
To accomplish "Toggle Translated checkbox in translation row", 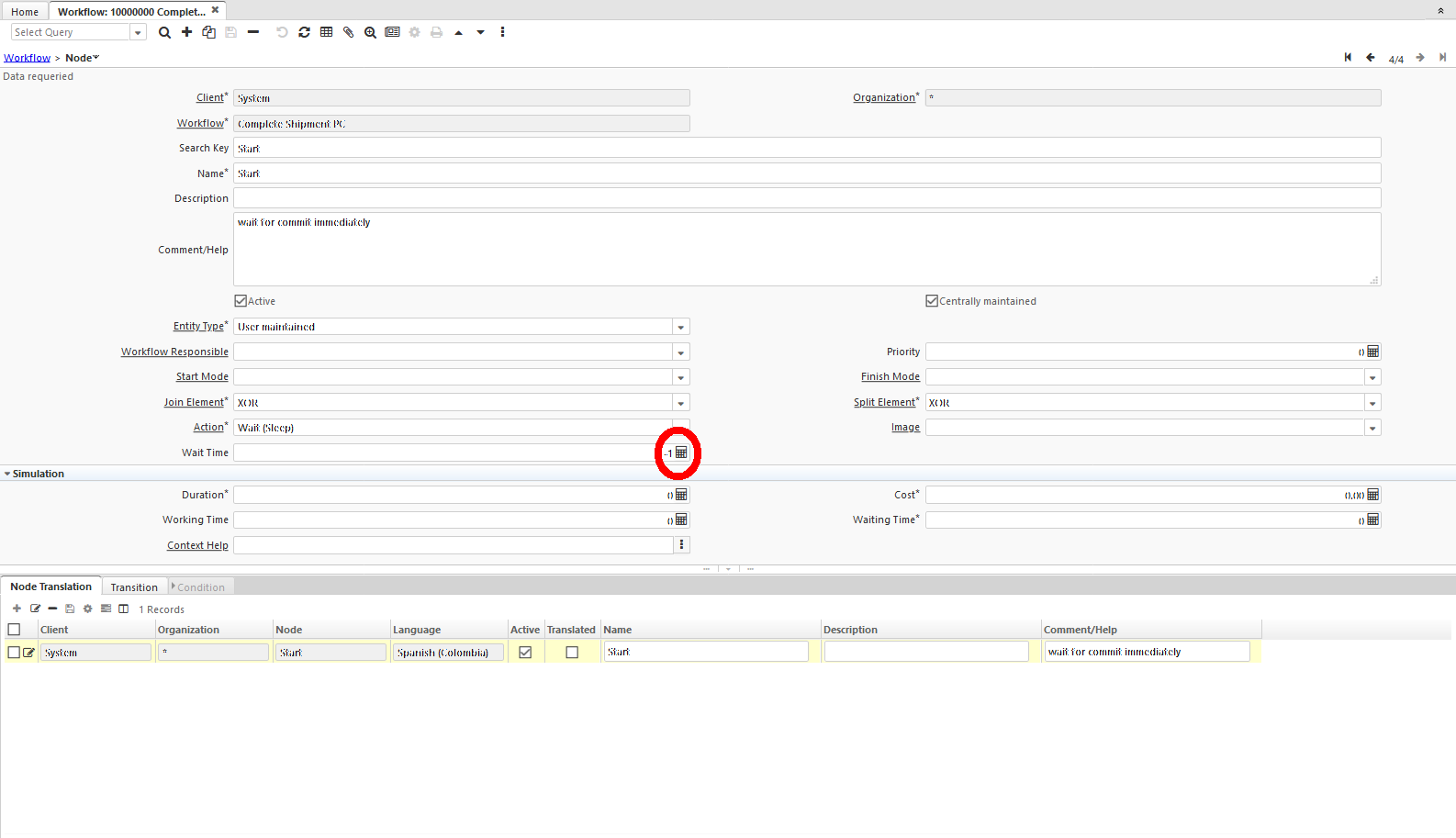I will 572,653.
